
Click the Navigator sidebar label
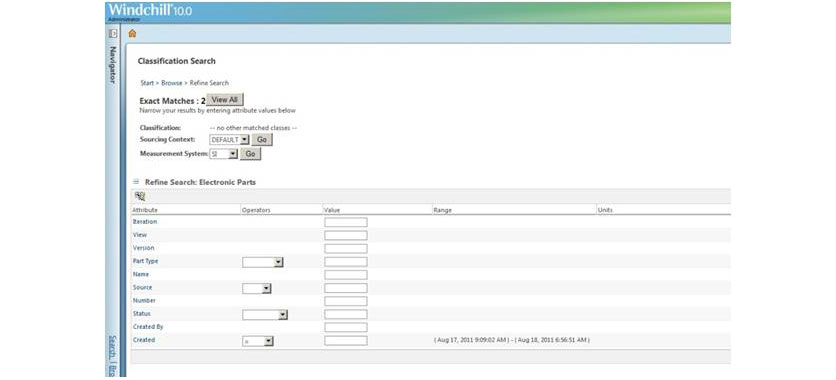112,64
